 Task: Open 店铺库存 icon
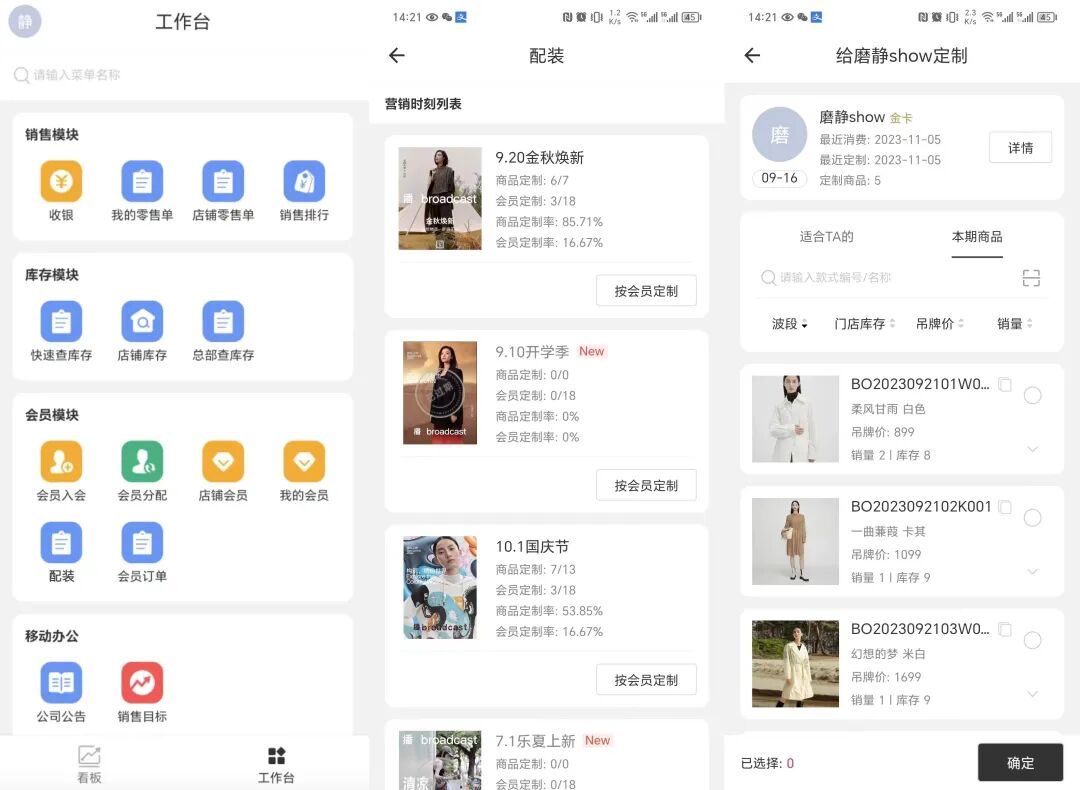142,322
